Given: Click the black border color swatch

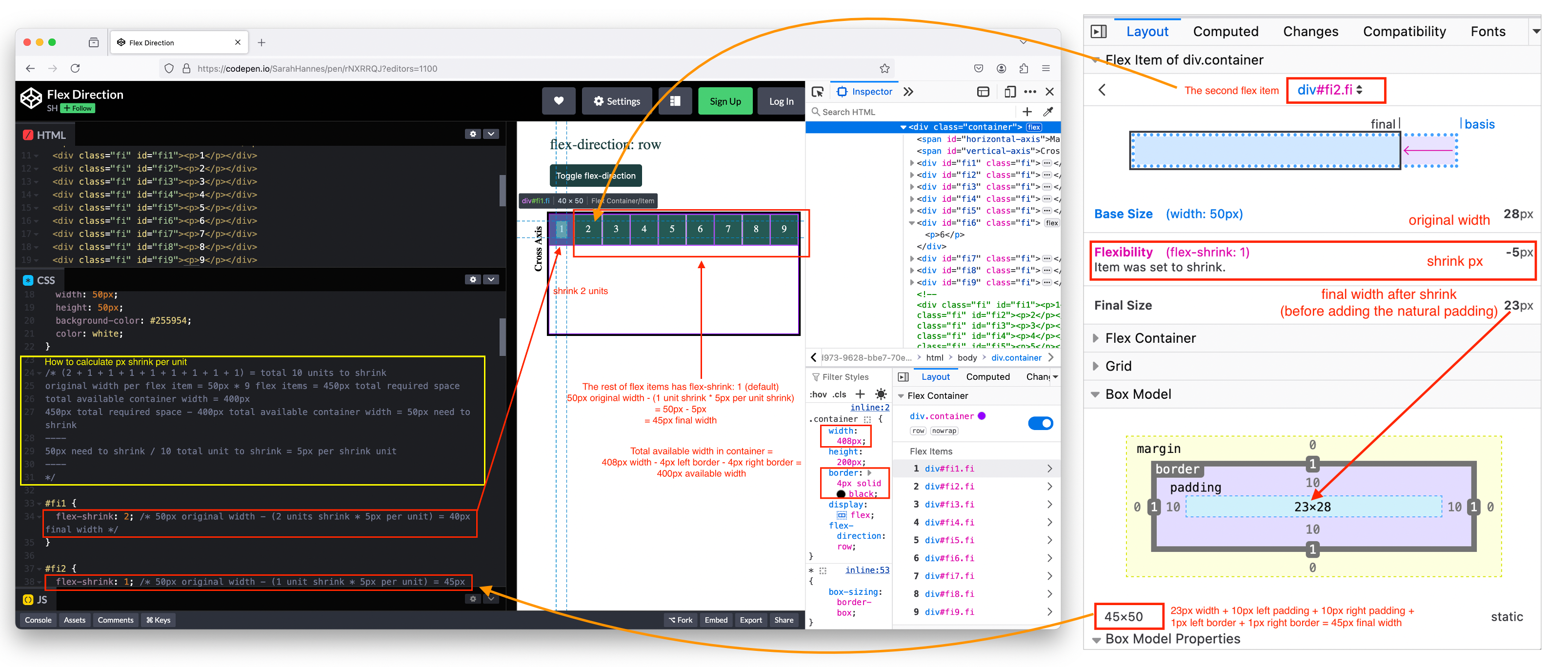Looking at the screenshot, I should [x=841, y=493].
